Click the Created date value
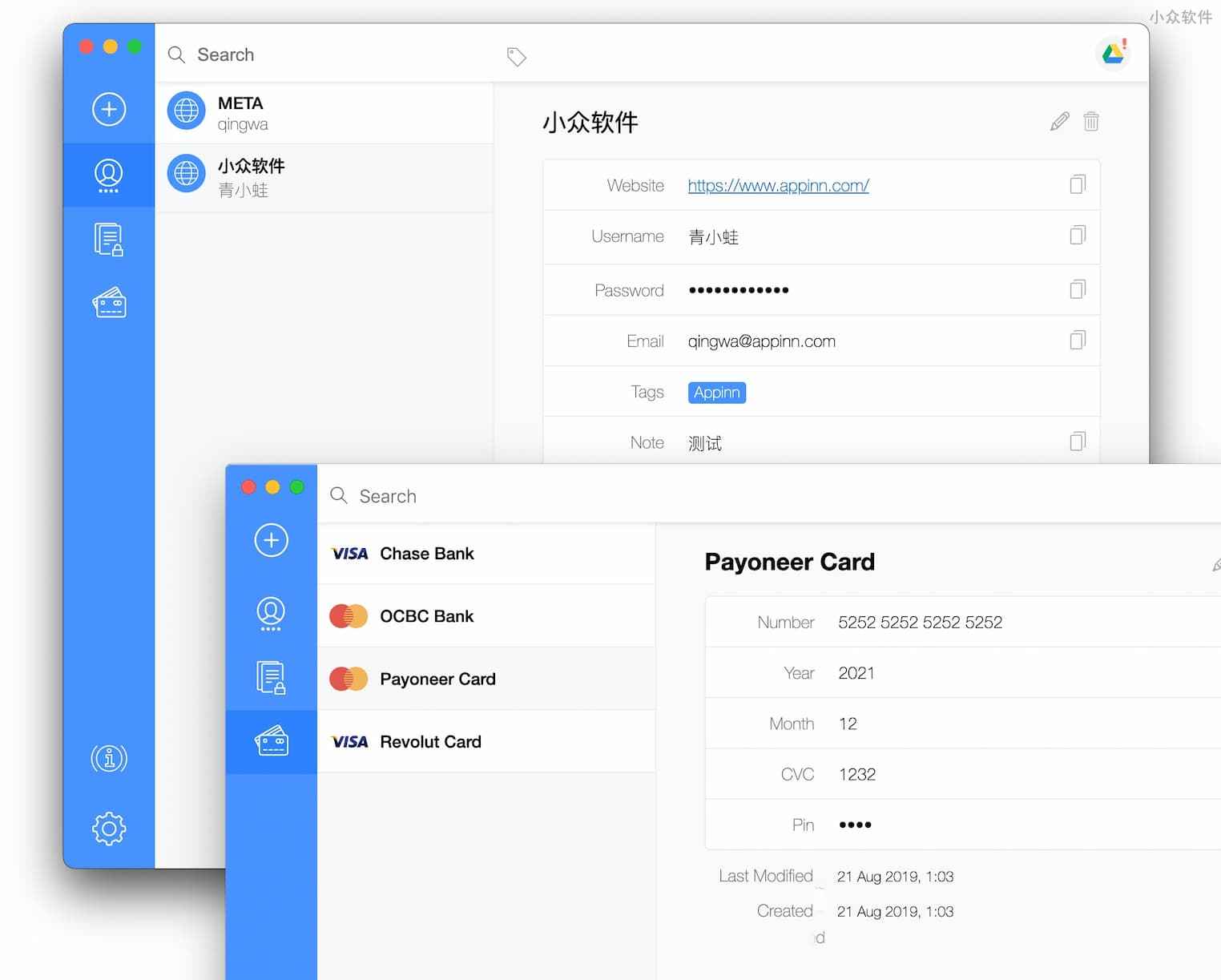Viewport: 1221px width, 980px height. tap(895, 912)
